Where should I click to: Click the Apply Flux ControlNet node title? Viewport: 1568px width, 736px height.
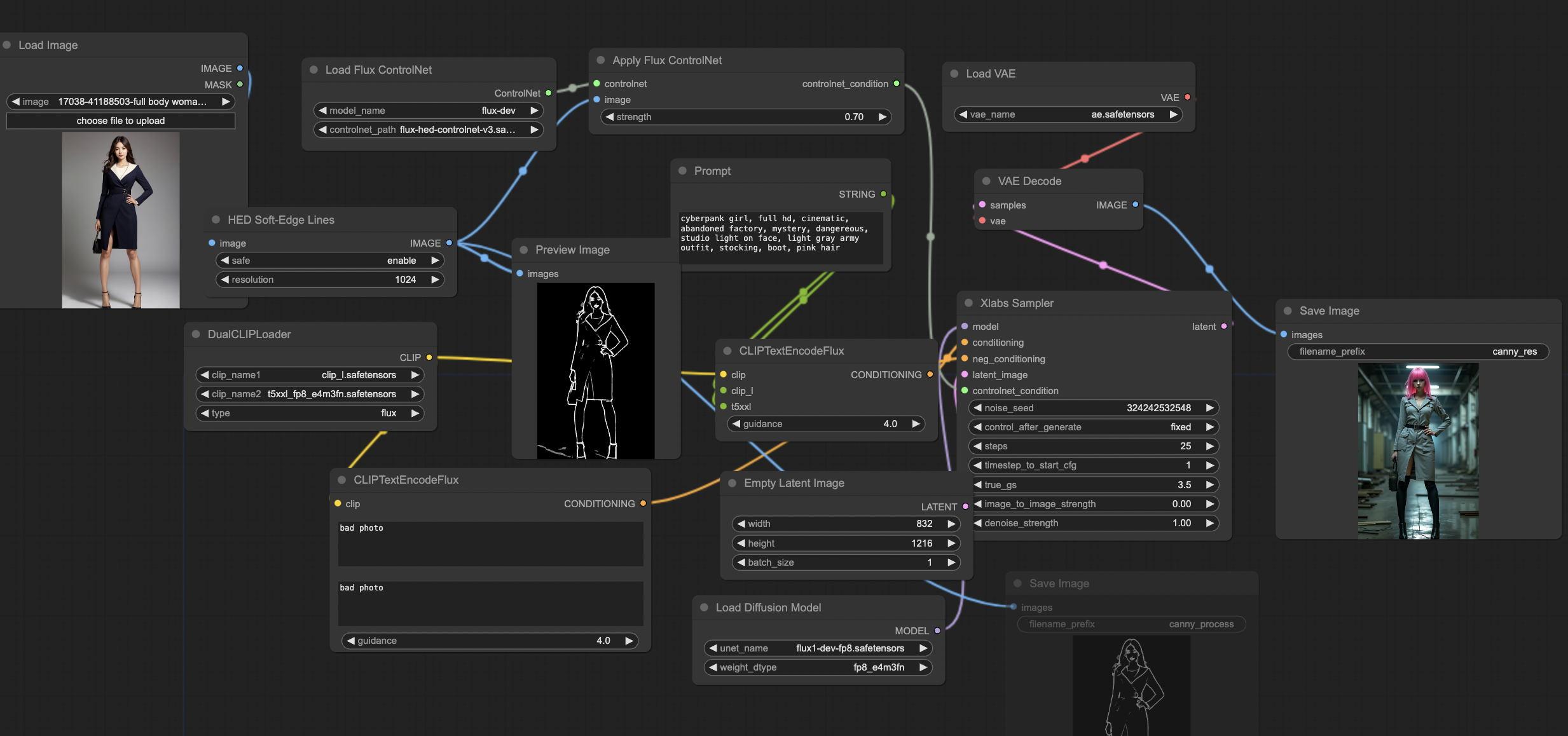pos(666,60)
